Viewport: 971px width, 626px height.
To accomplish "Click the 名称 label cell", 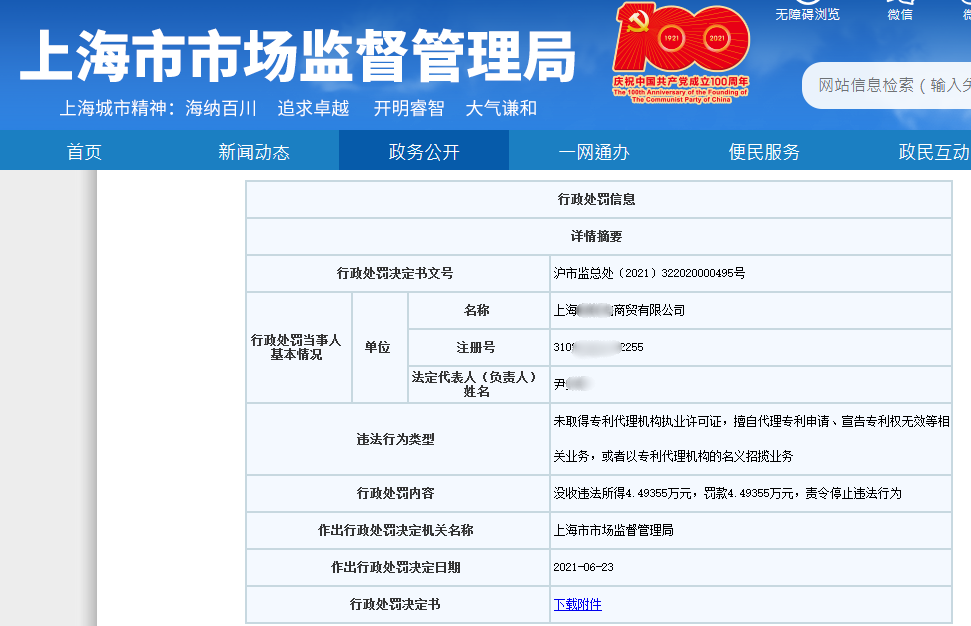I will 479,310.
